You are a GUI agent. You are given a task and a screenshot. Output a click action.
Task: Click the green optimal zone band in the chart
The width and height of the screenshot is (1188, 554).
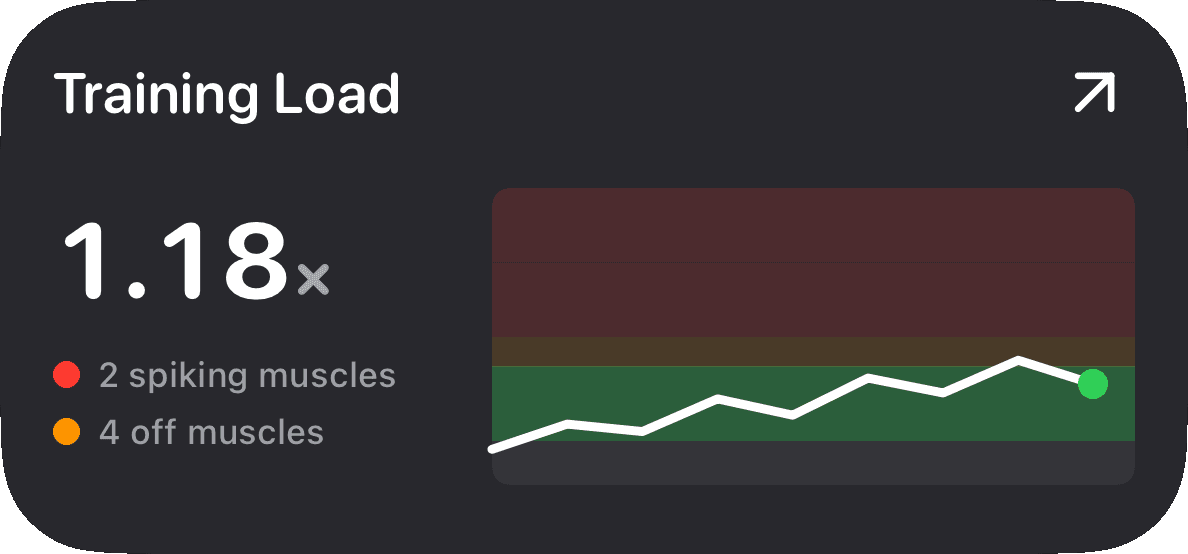click(x=813, y=403)
